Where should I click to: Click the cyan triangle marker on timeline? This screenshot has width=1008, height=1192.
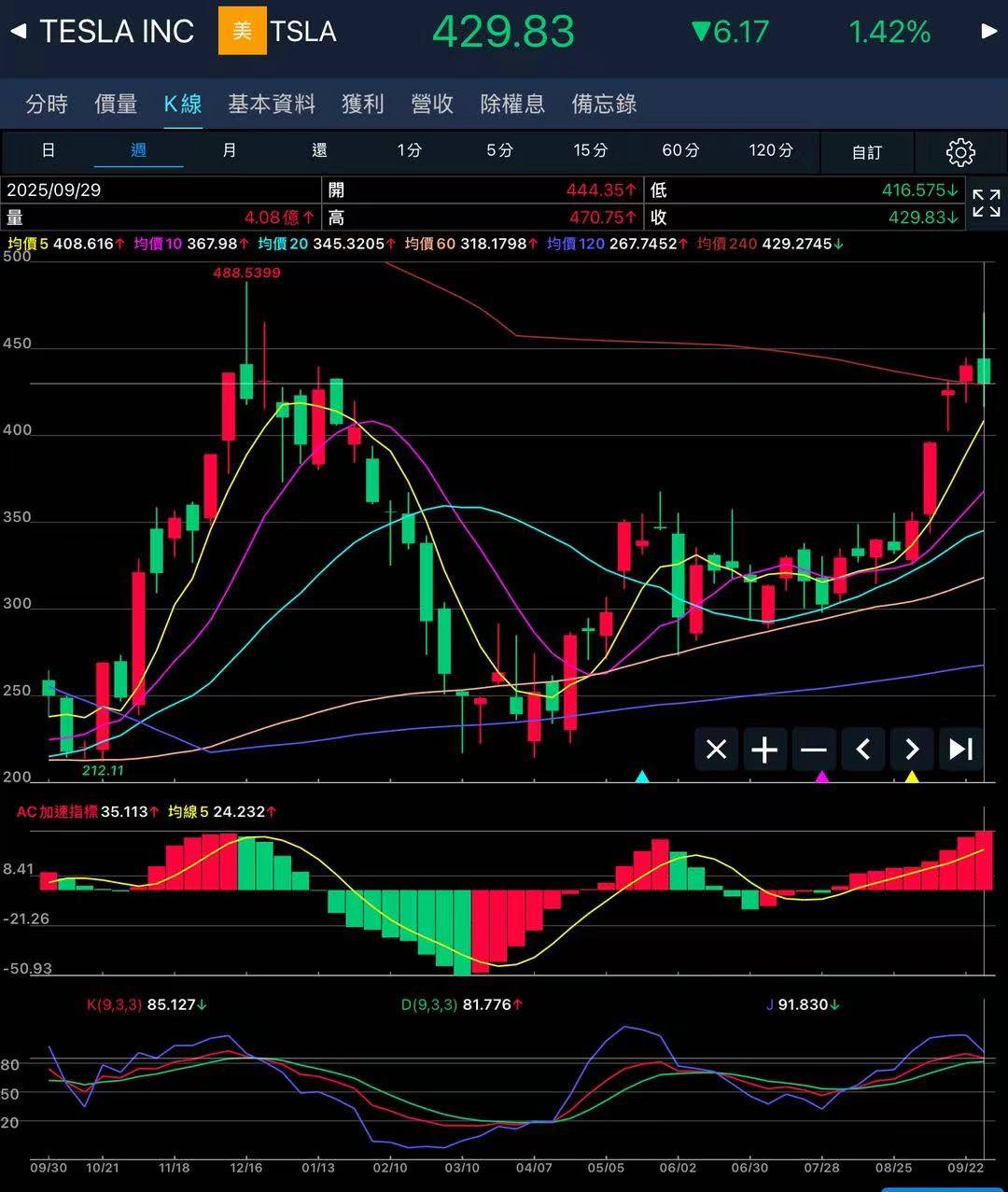tap(642, 777)
